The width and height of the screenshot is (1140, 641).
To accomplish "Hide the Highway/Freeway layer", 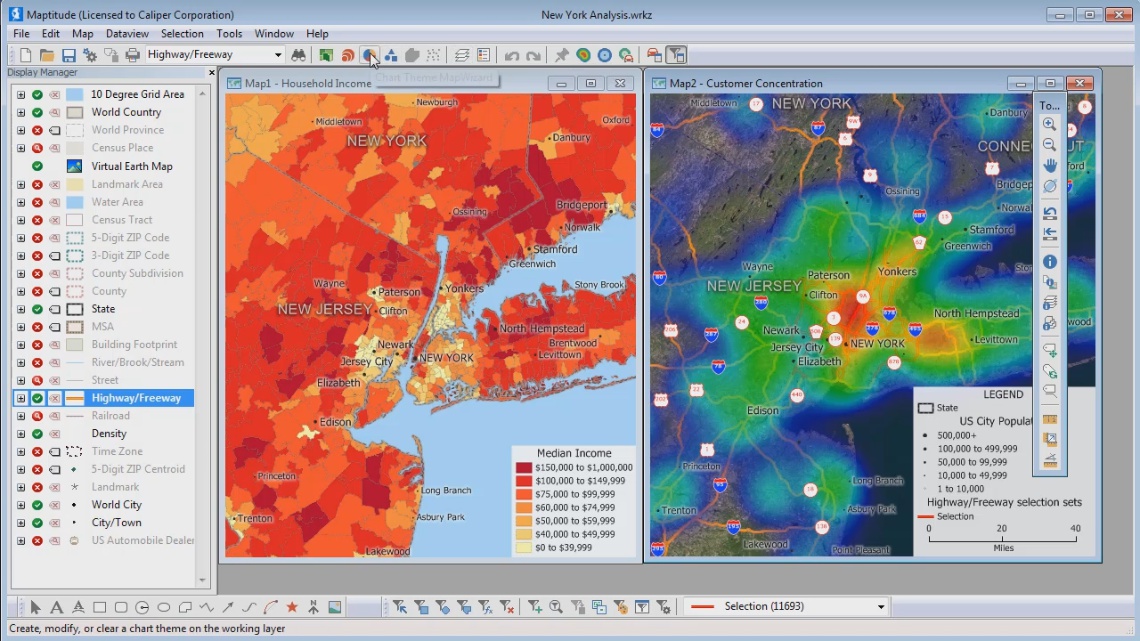I will click(x=36, y=397).
